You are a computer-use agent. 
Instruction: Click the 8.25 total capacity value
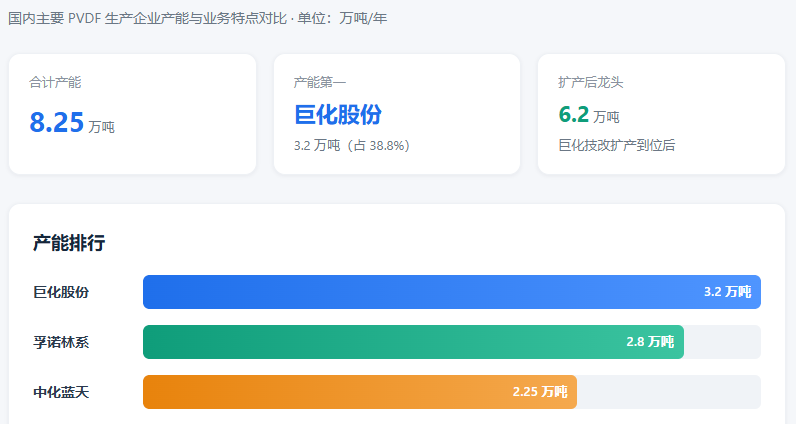coord(56,122)
